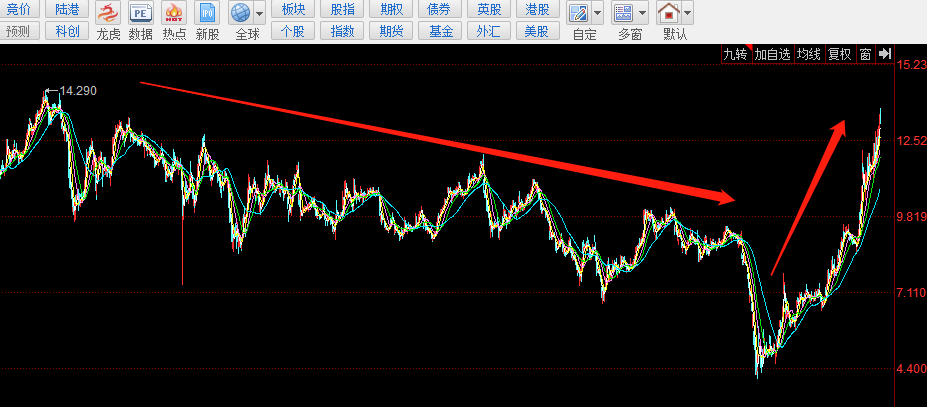Open the dropdown arrow beside 多窗 icon

[x=643, y=14]
